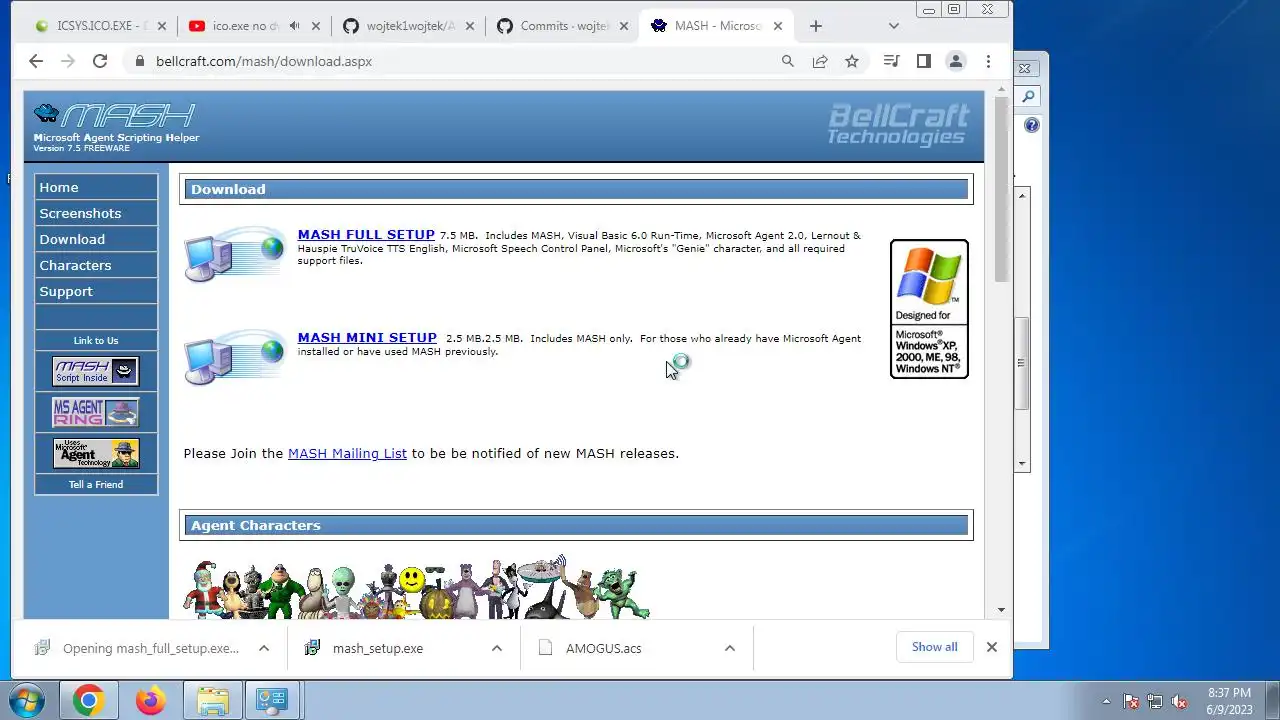This screenshot has height=720, width=1280.
Task: Expand options for mash_full_setup.exe download
Action: [264, 648]
